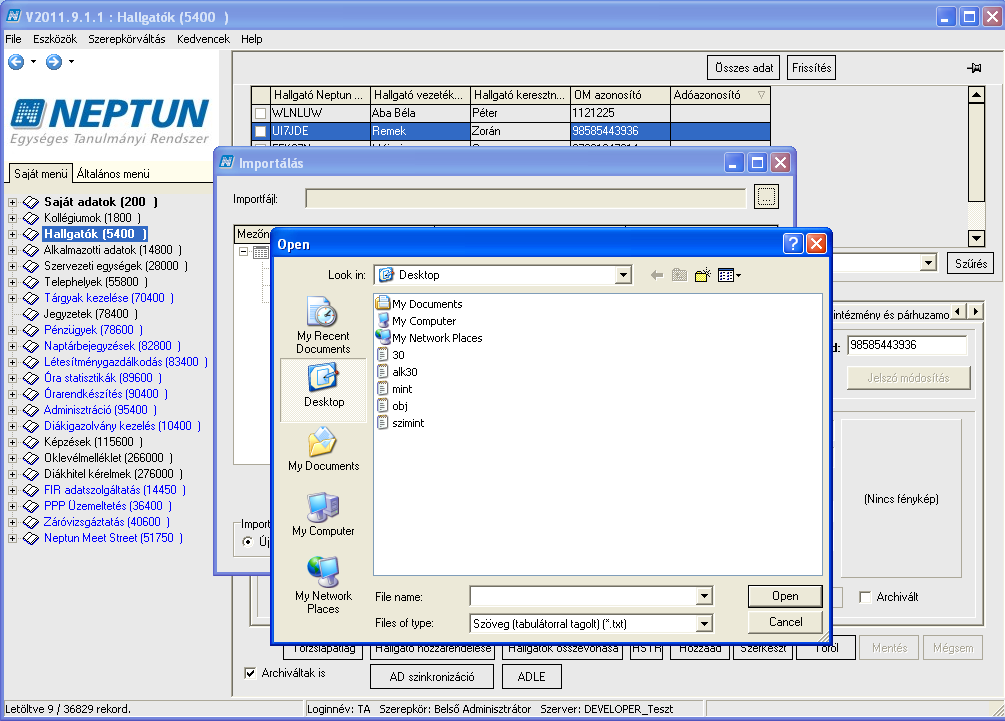The image size is (1005, 721).
Task: Open My Computer in the places bar
Action: pyautogui.click(x=323, y=515)
